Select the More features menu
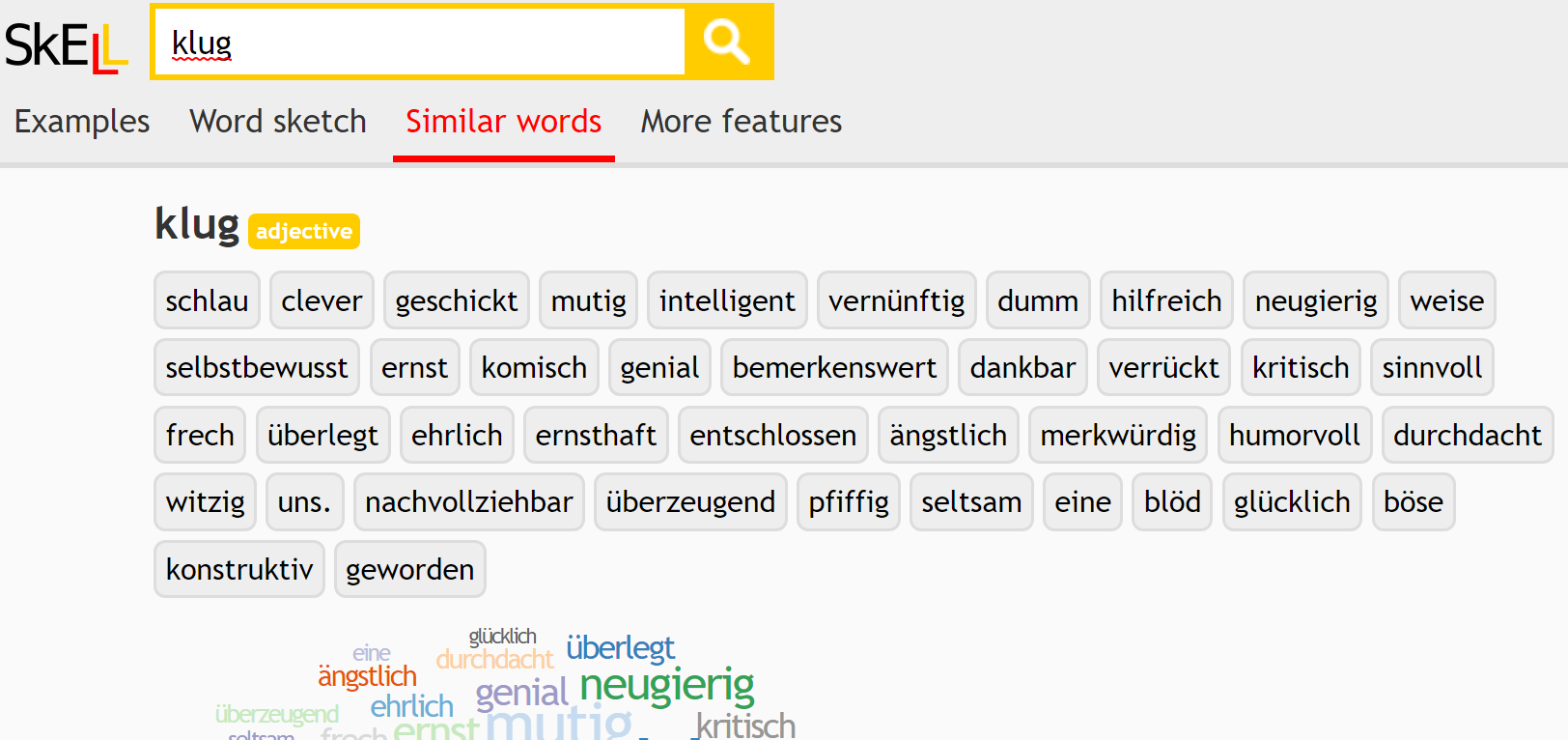Viewport: 1568px width, 740px height. tap(741, 122)
